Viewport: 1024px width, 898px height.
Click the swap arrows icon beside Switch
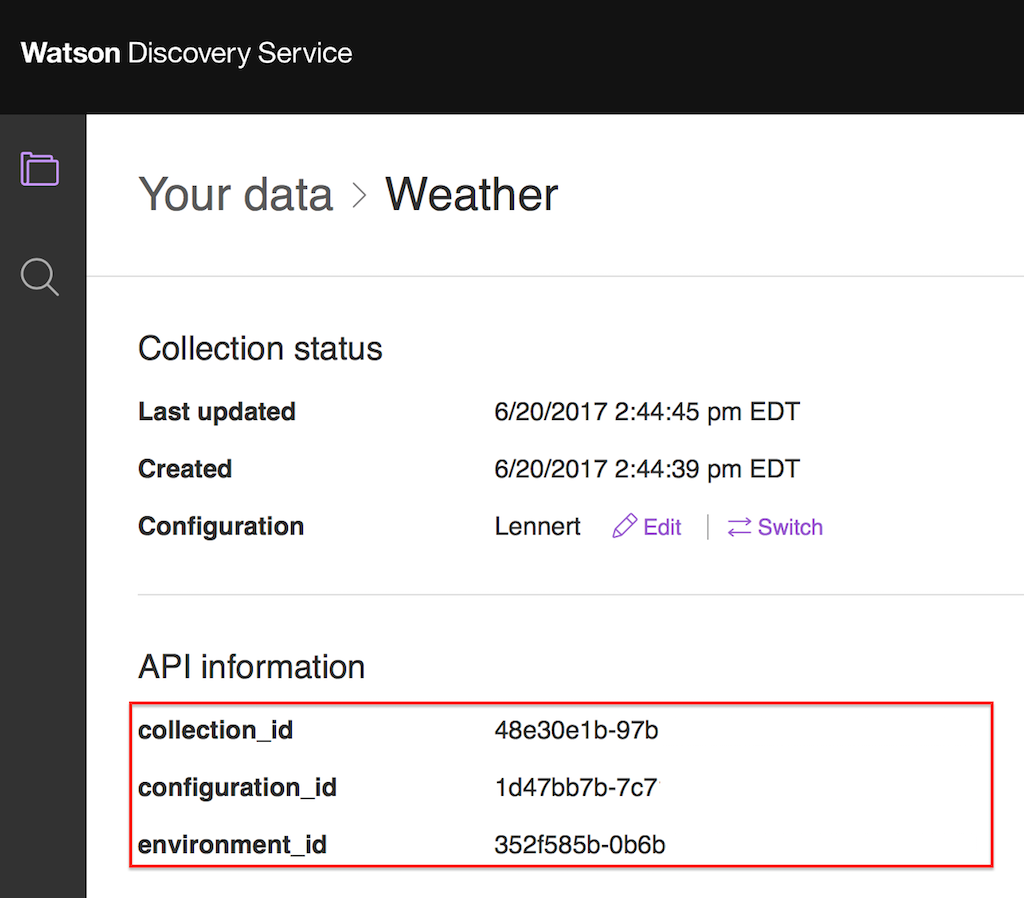[739, 527]
